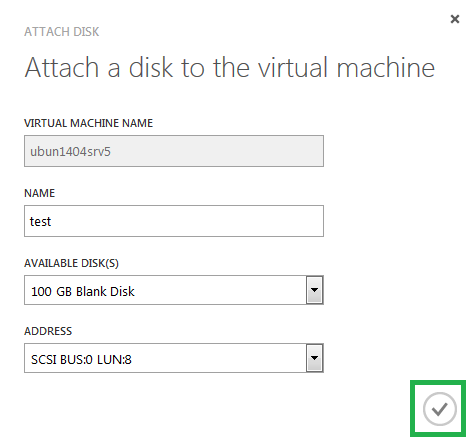Click the SCSI BUS:0 LUN:8 combo box
This screenshot has width=466, height=437.
(174, 358)
